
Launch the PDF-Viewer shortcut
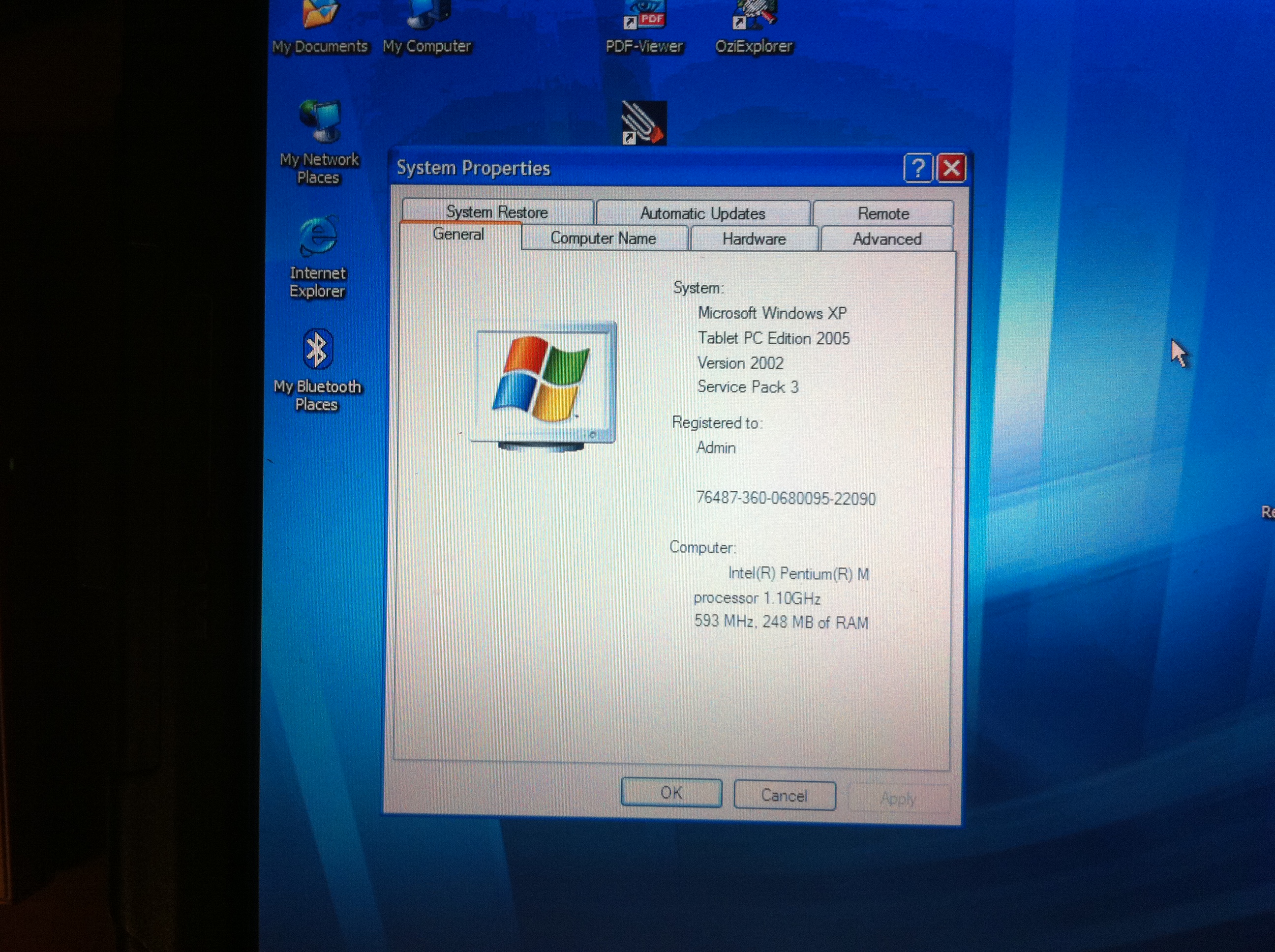tap(644, 17)
